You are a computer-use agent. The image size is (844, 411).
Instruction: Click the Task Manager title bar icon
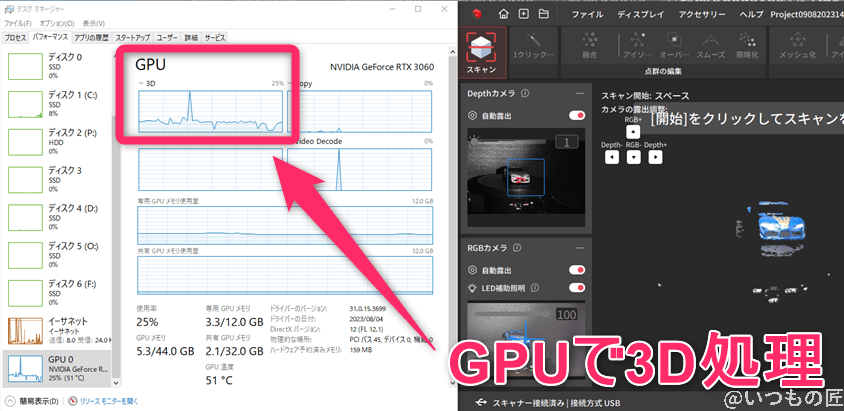point(8,10)
